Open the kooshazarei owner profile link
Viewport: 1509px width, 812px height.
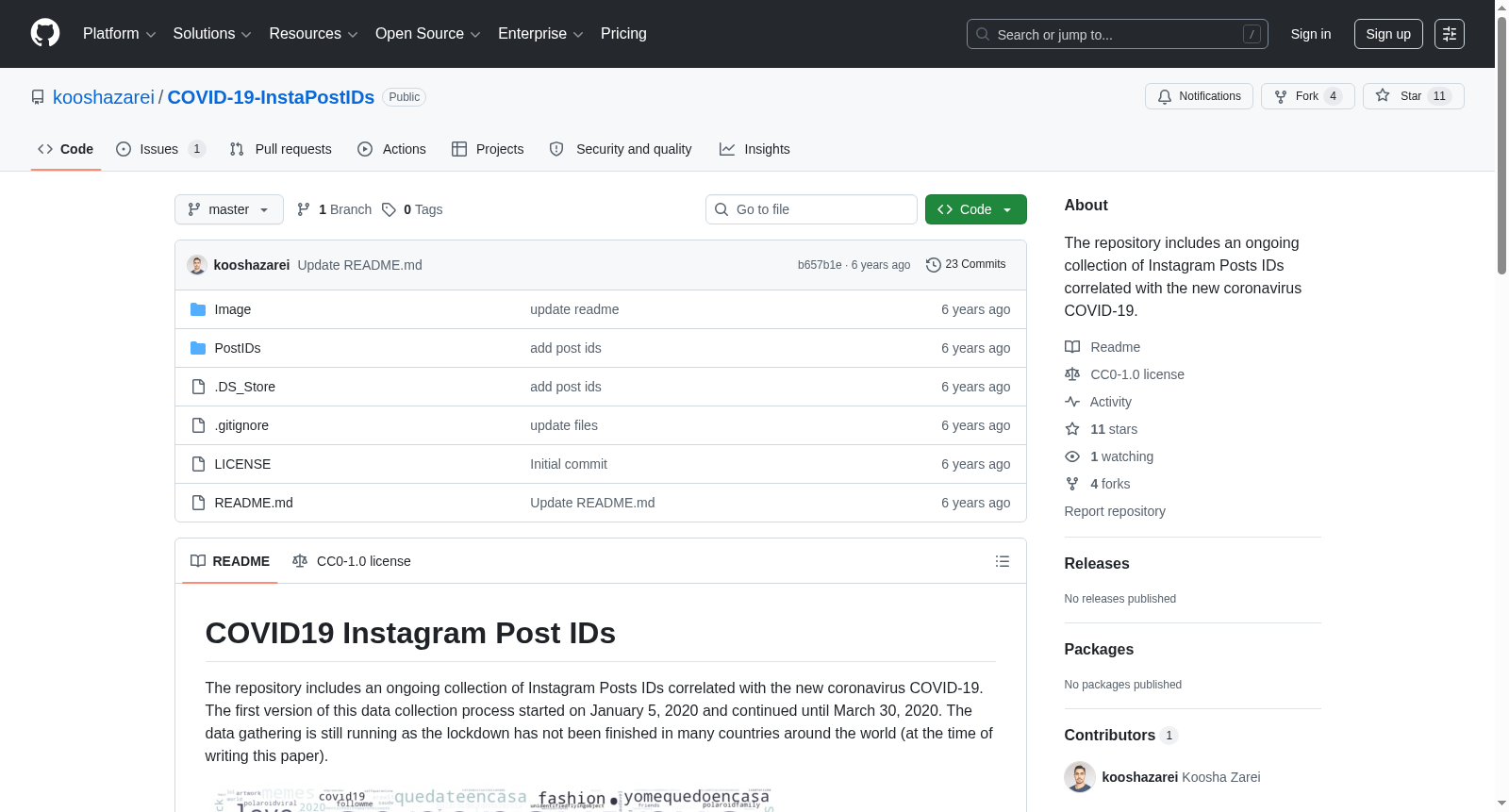click(x=104, y=97)
